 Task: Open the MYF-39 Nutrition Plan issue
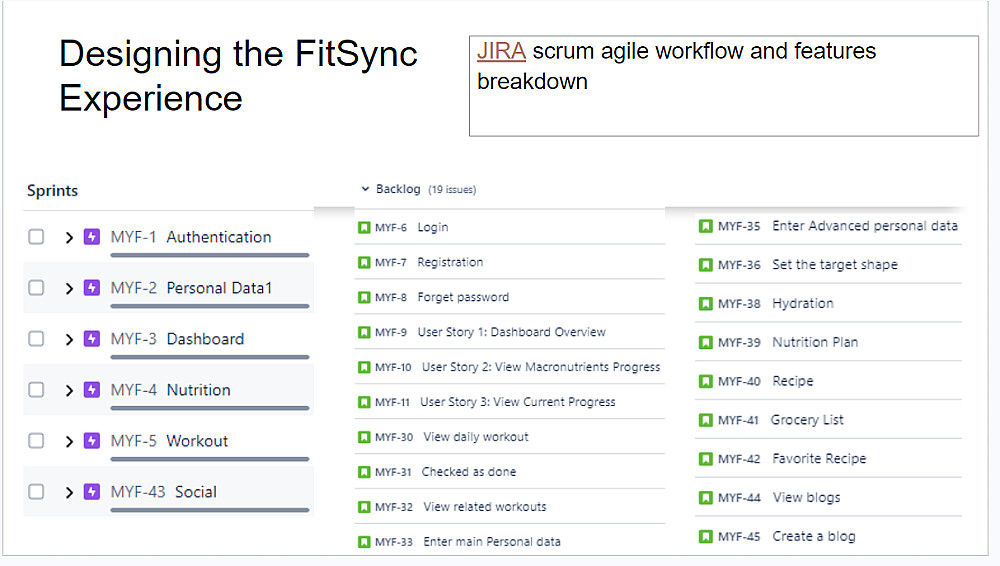[x=814, y=342]
